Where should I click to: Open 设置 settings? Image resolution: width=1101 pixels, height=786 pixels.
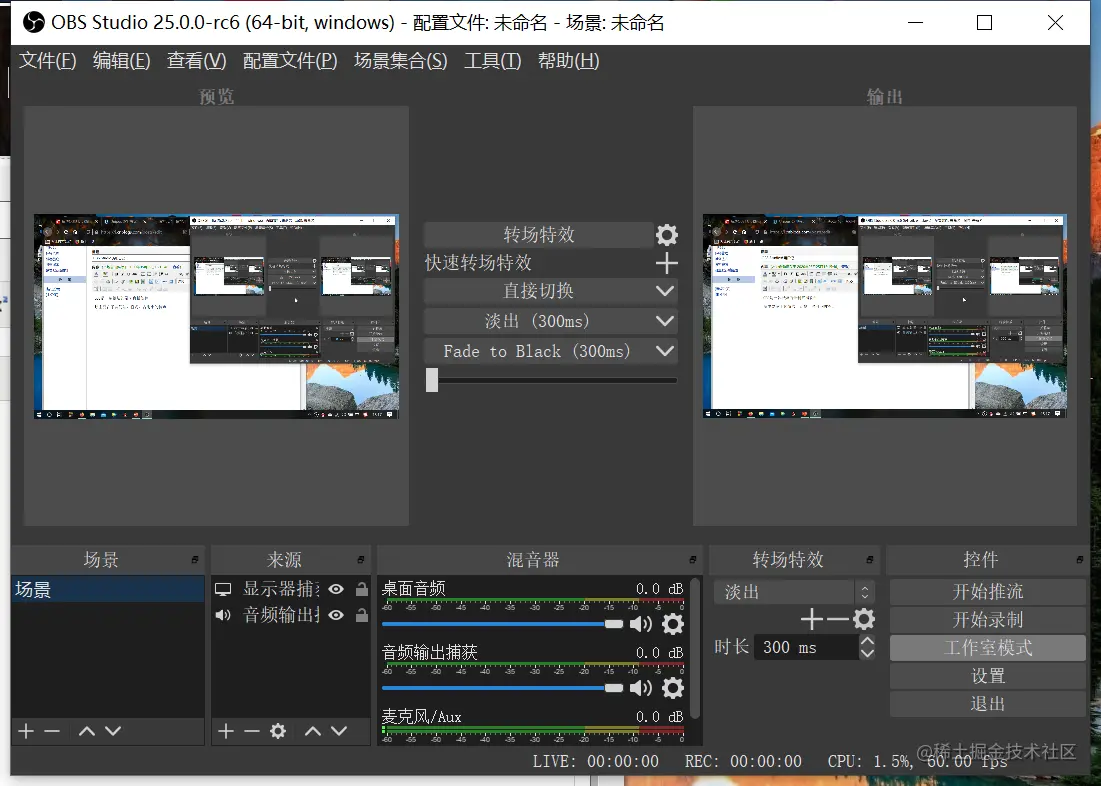click(x=988, y=676)
